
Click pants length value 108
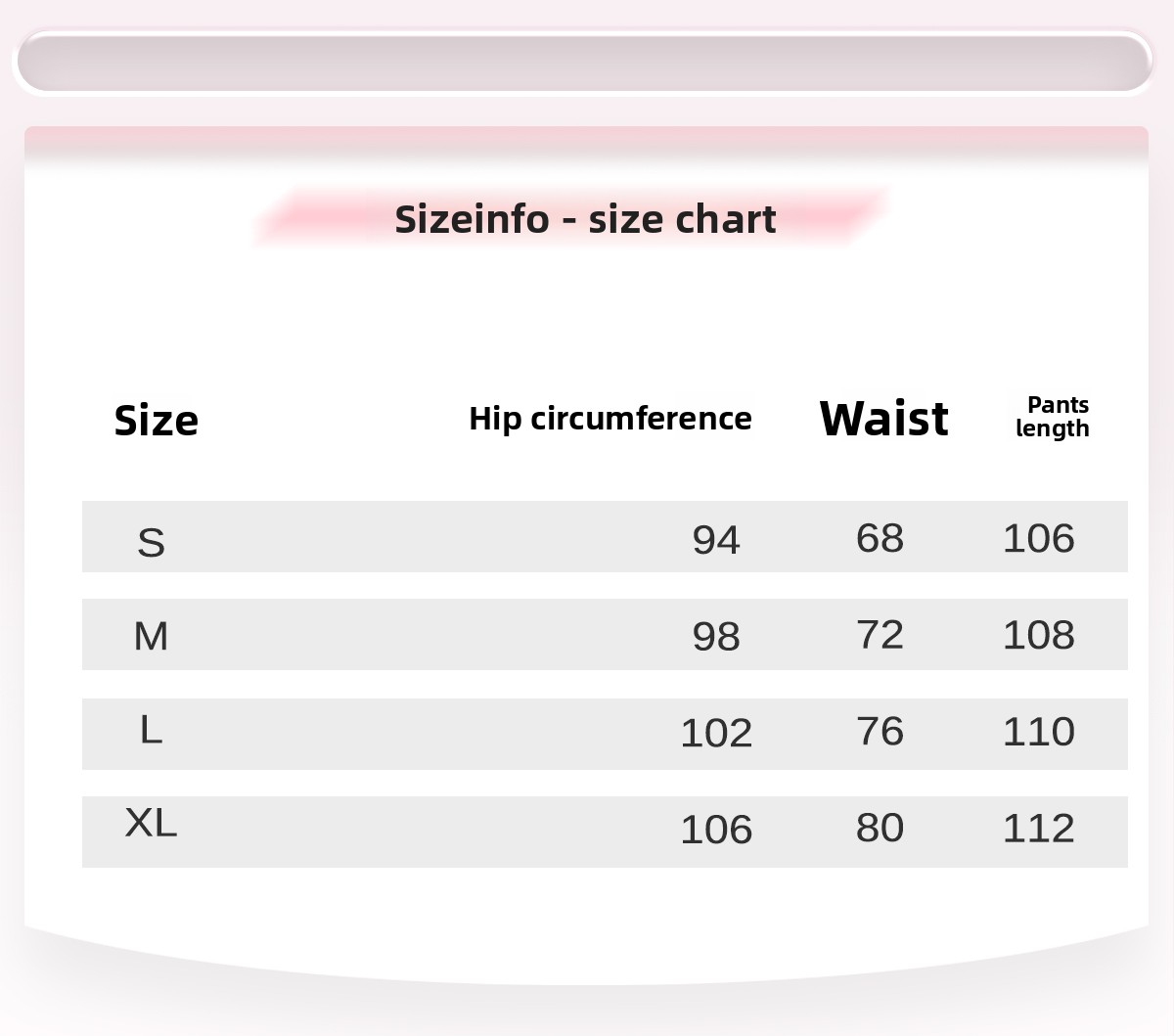pyautogui.click(x=1039, y=634)
